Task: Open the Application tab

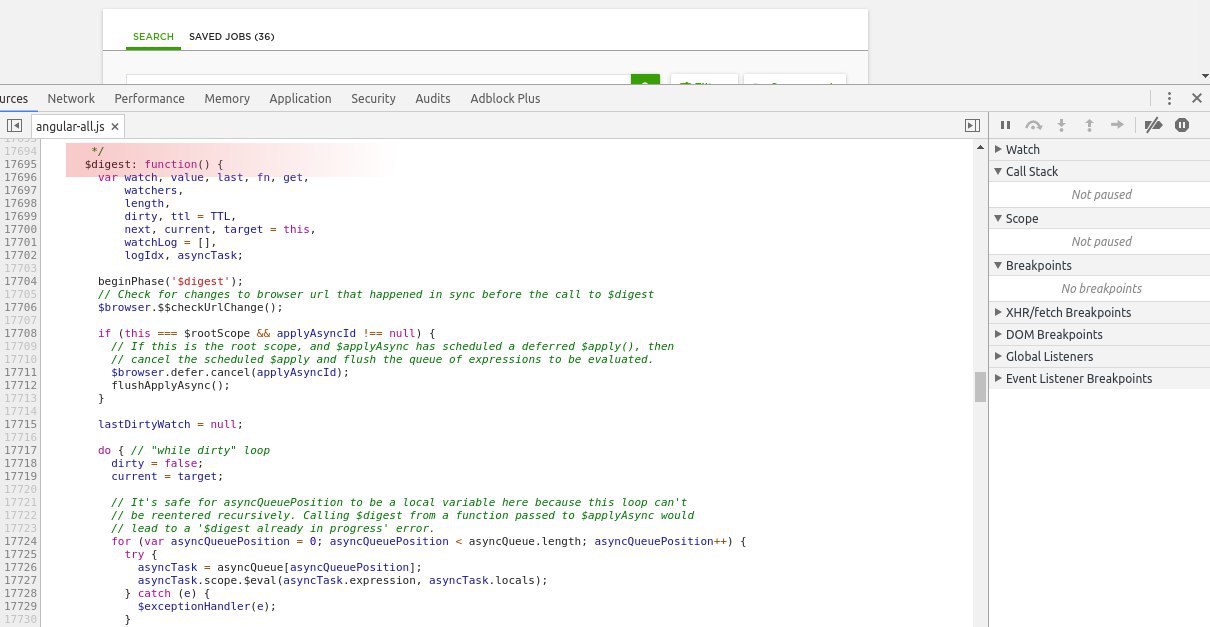Action: pyautogui.click(x=300, y=98)
